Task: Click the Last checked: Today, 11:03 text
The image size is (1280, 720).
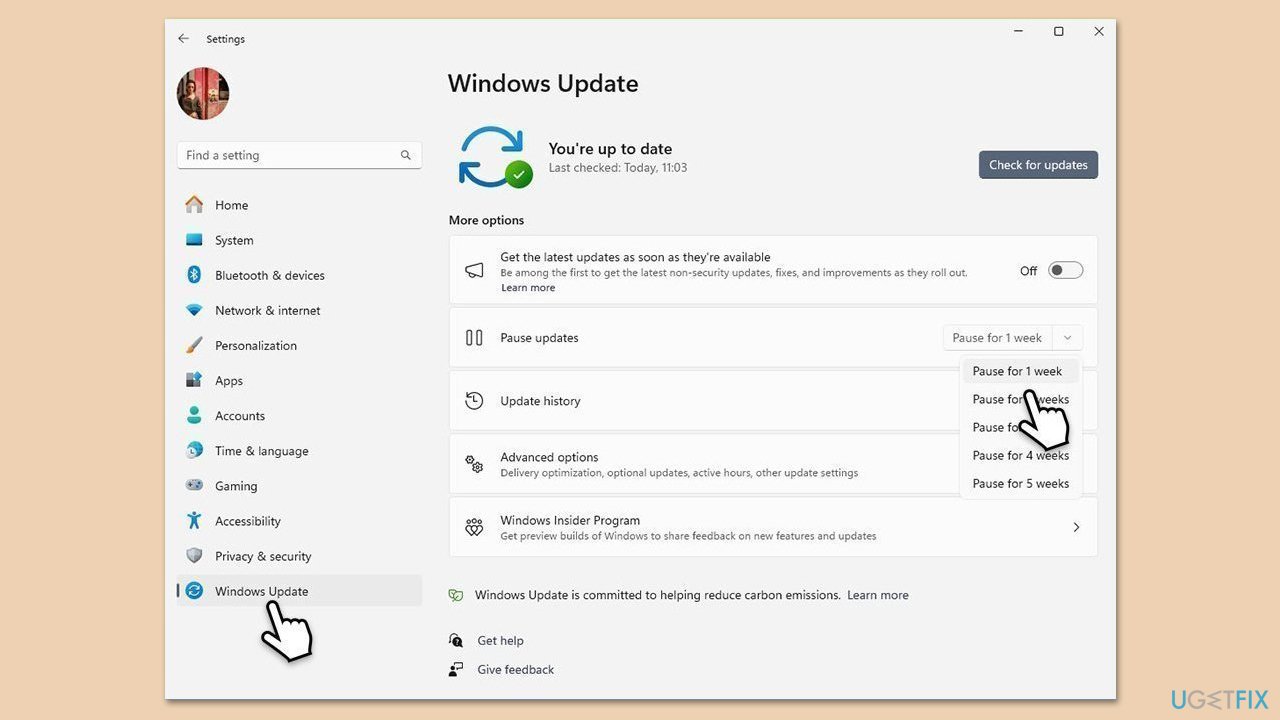Action: click(618, 168)
